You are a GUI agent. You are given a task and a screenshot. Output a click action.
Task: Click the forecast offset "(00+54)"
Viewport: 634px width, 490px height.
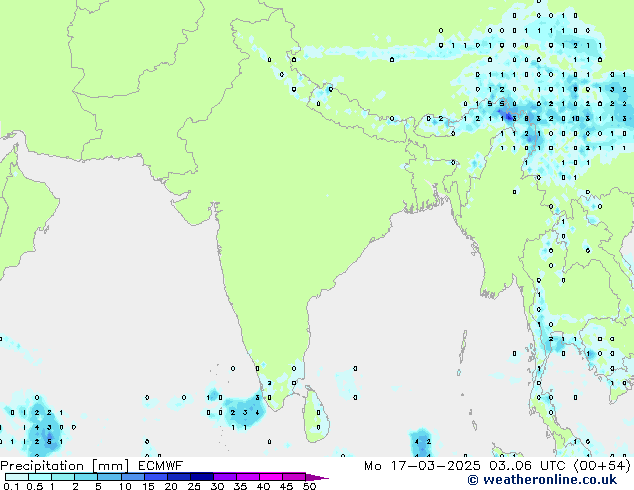click(602, 466)
